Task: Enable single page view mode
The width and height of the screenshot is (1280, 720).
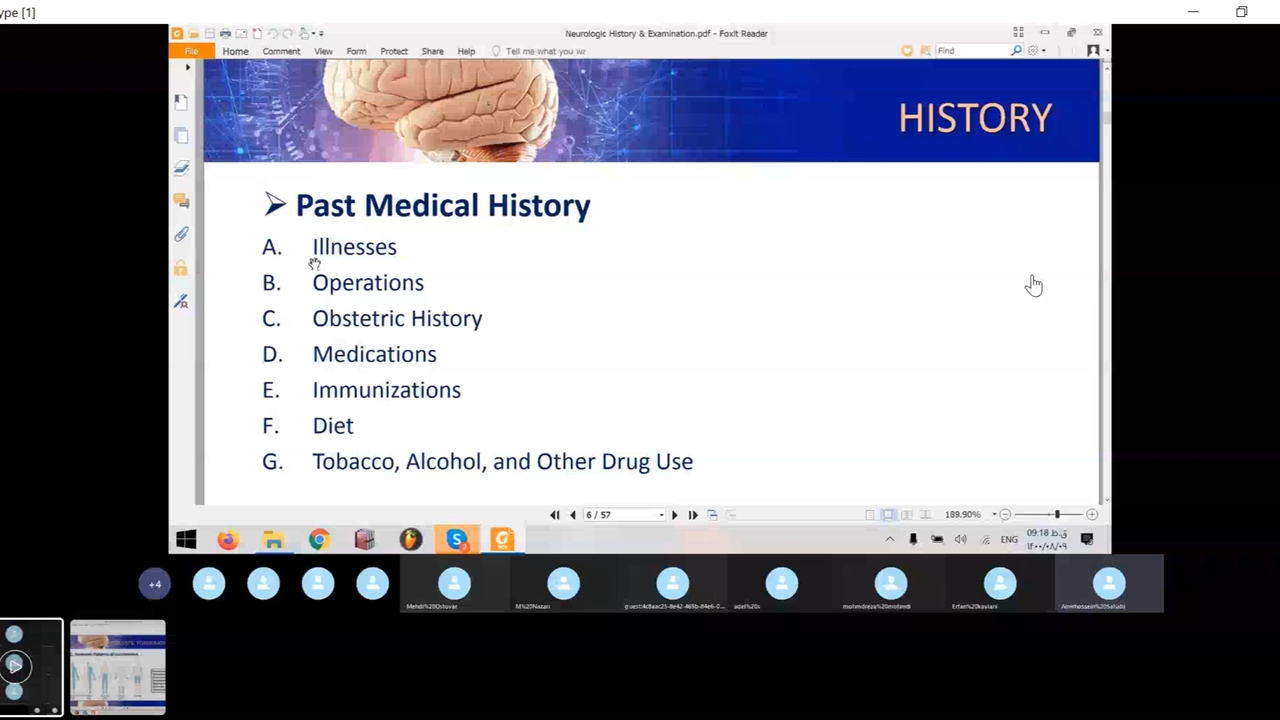Action: pos(870,515)
